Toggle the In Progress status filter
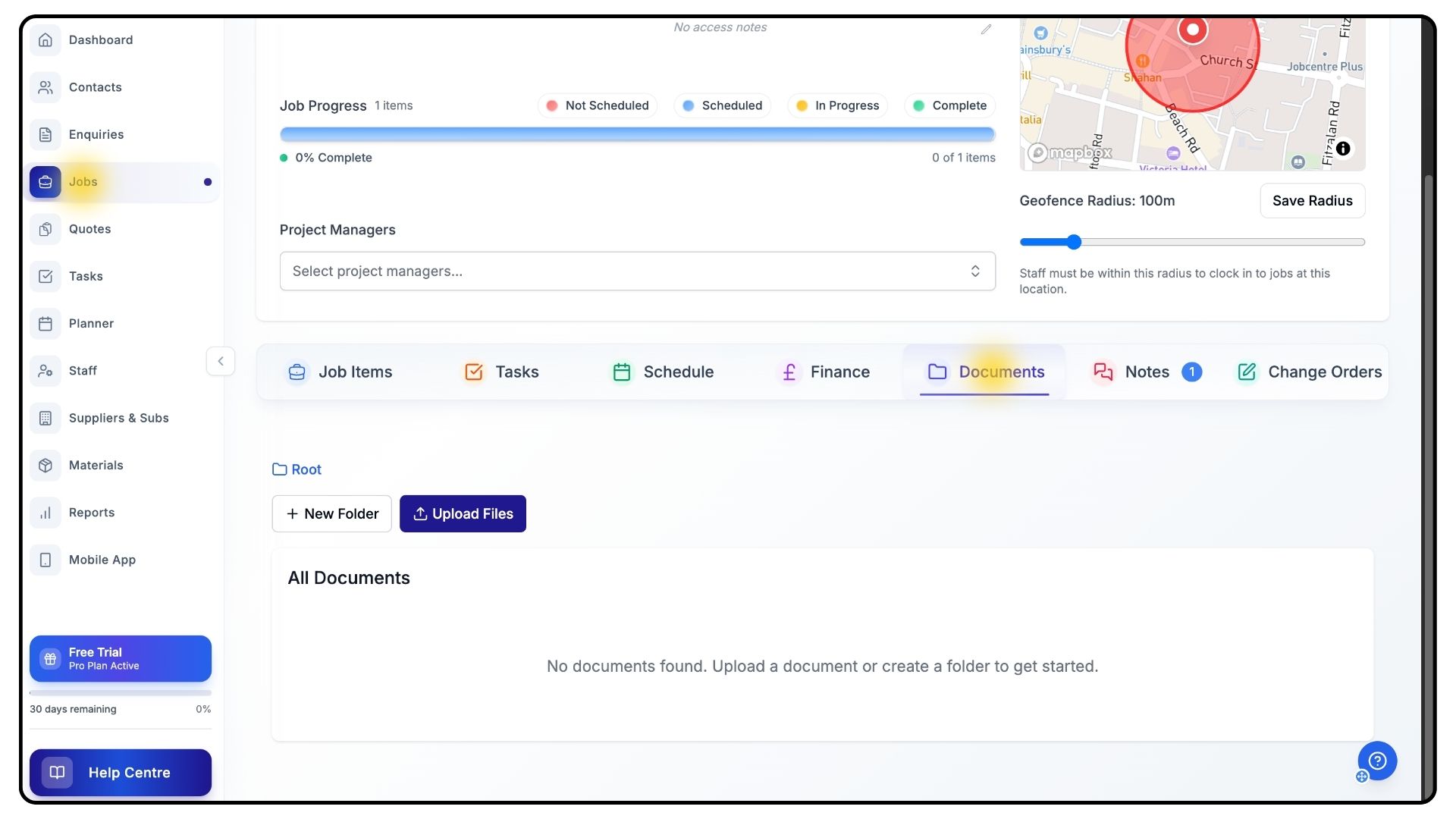 (837, 105)
